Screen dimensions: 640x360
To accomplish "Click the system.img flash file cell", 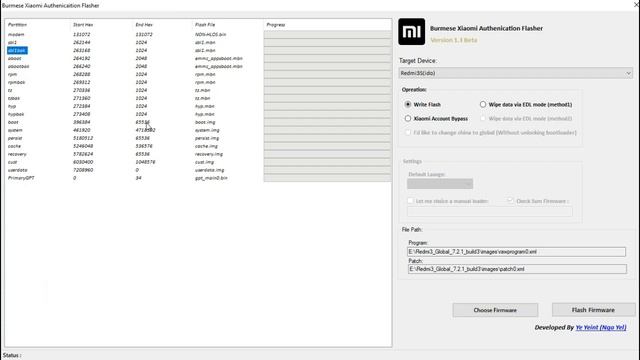I will (207, 130).
